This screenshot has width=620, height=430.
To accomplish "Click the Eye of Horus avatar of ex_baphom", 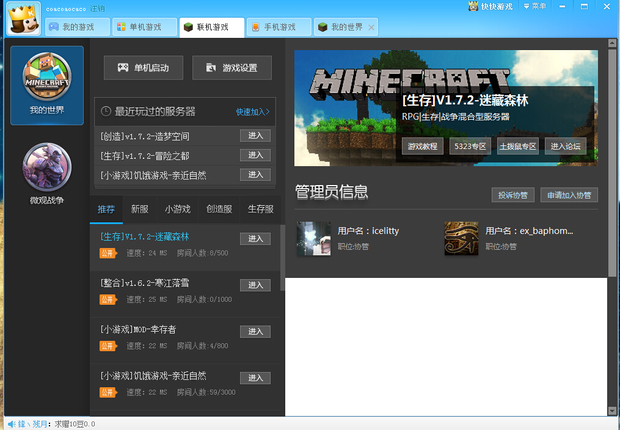I will [461, 238].
